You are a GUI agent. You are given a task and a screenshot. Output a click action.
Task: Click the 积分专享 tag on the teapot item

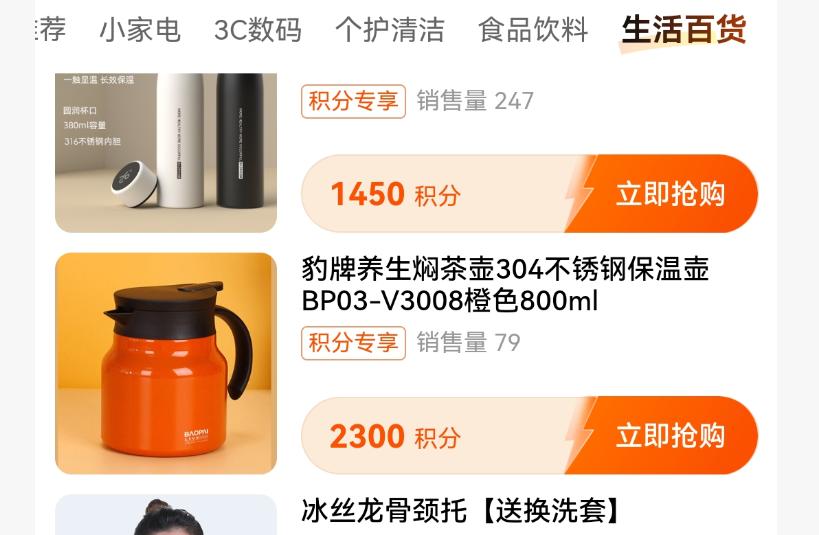pyautogui.click(x=354, y=343)
